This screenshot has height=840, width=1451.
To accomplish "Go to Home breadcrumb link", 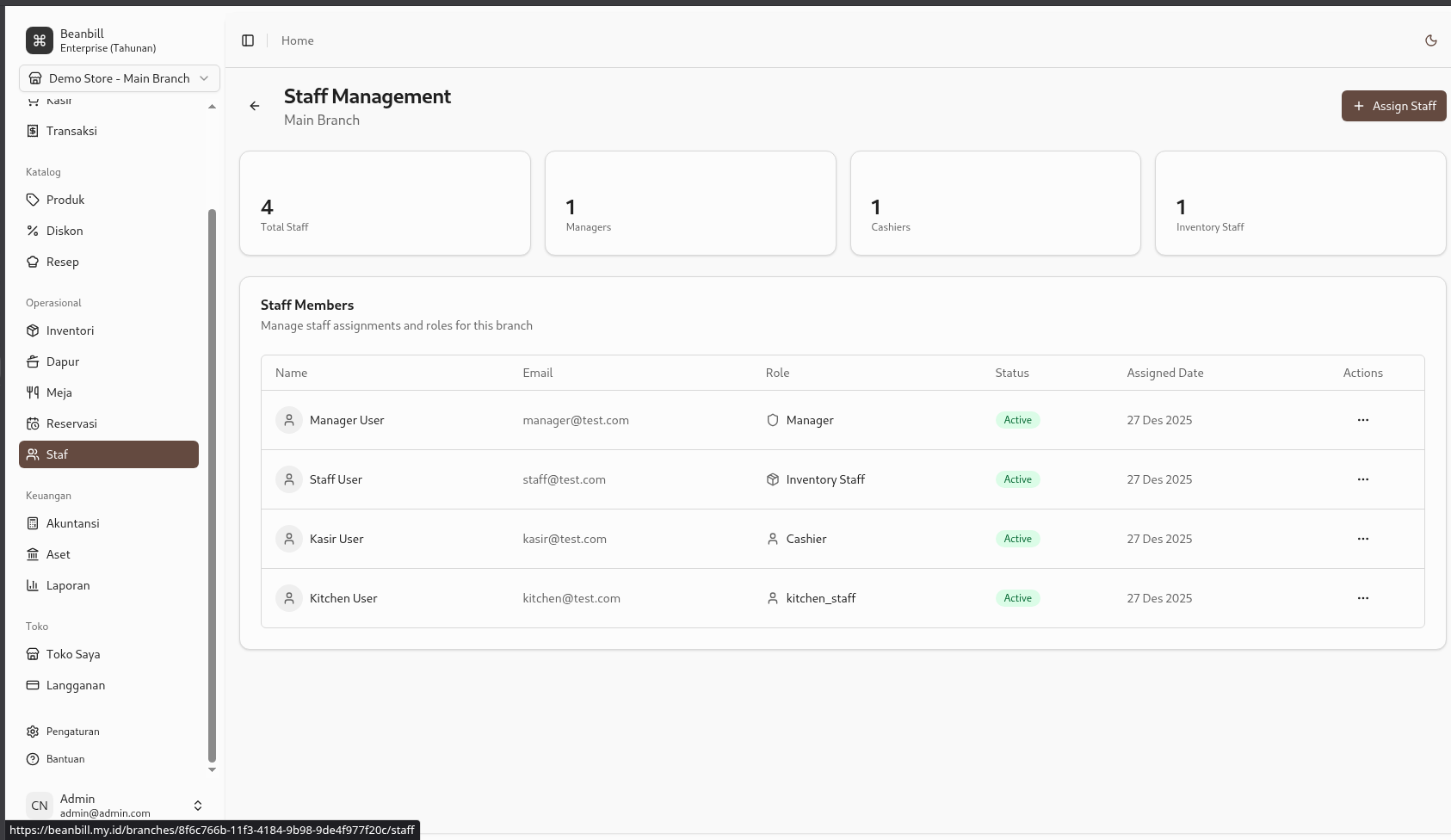I will click(x=297, y=40).
